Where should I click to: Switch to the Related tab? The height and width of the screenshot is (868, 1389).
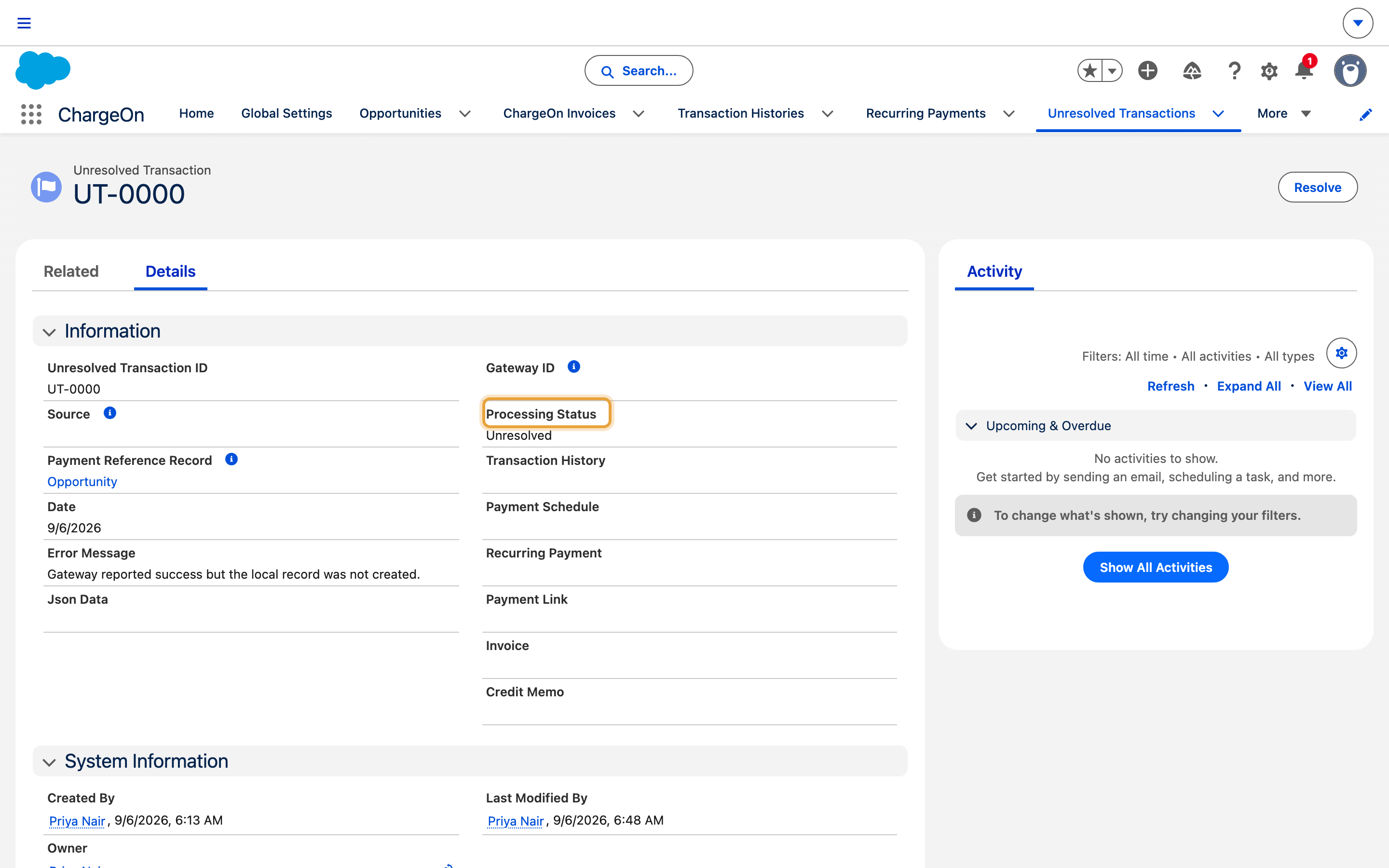(x=71, y=271)
